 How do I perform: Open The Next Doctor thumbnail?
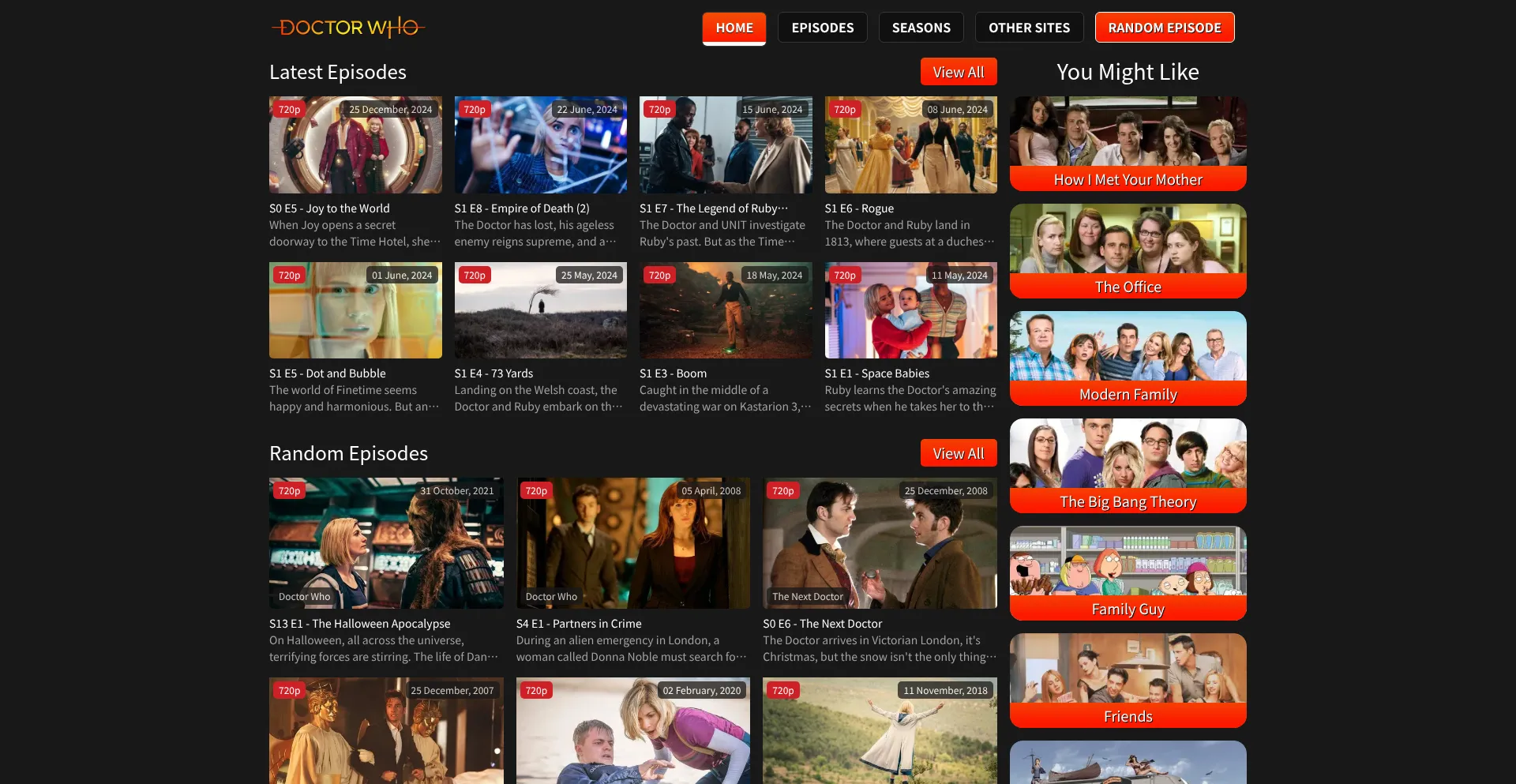880,543
